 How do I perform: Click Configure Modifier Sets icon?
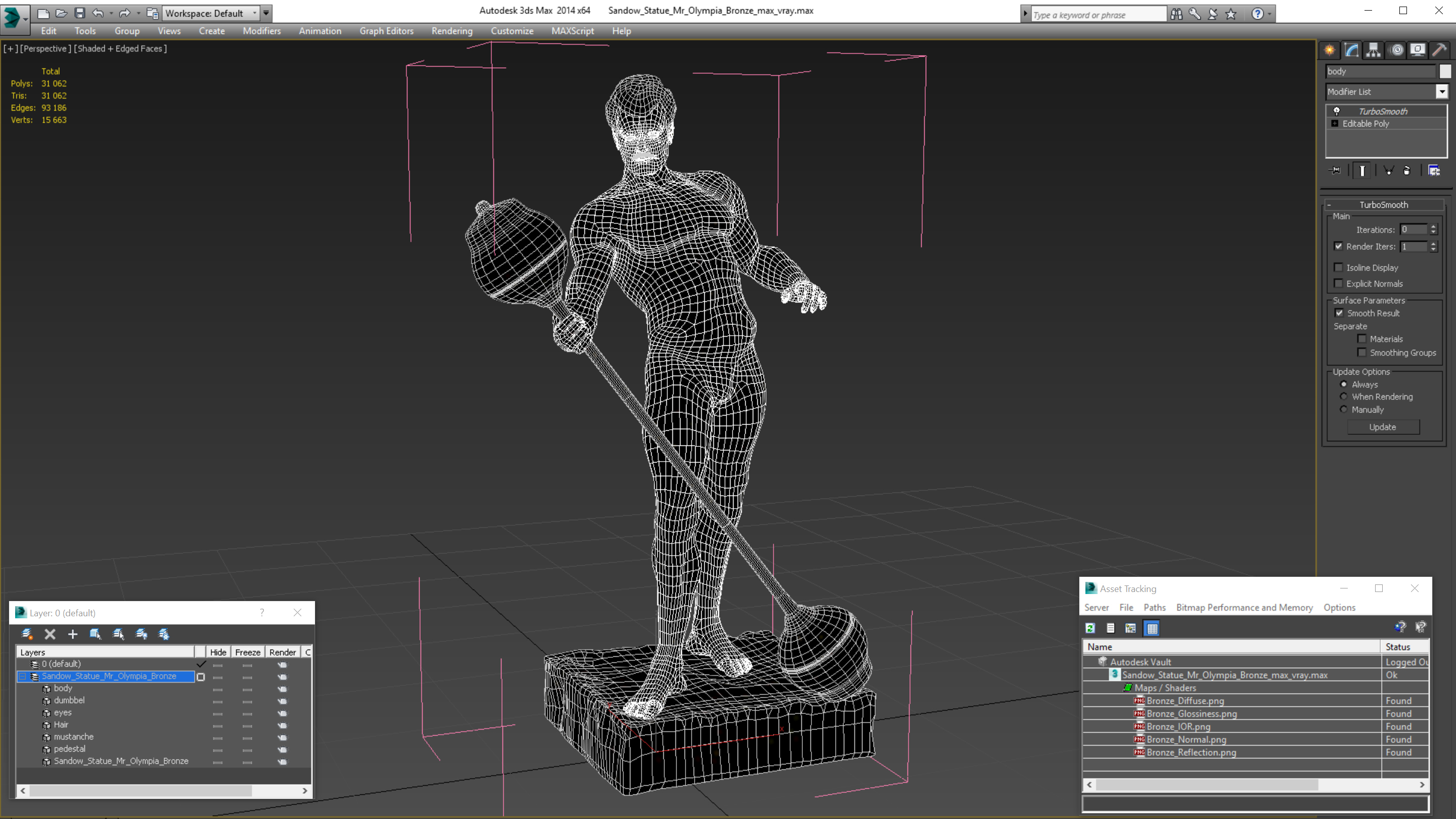click(1434, 170)
